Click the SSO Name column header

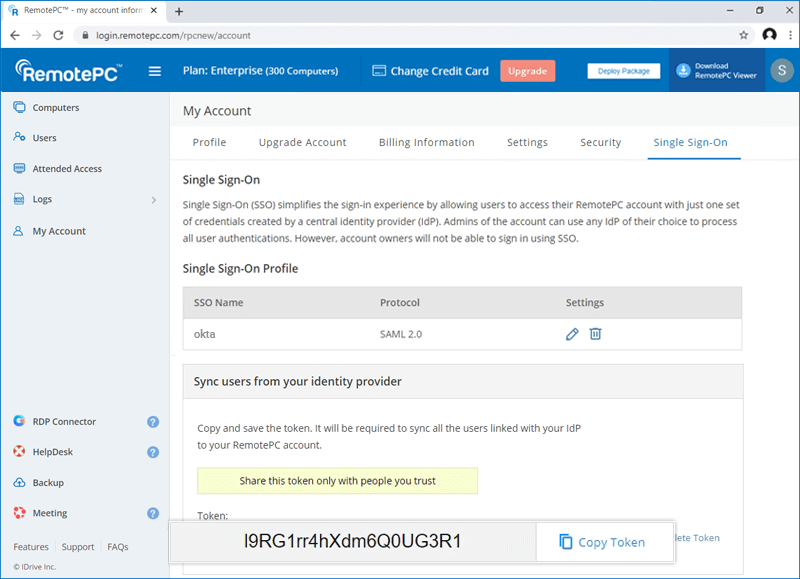(218, 303)
